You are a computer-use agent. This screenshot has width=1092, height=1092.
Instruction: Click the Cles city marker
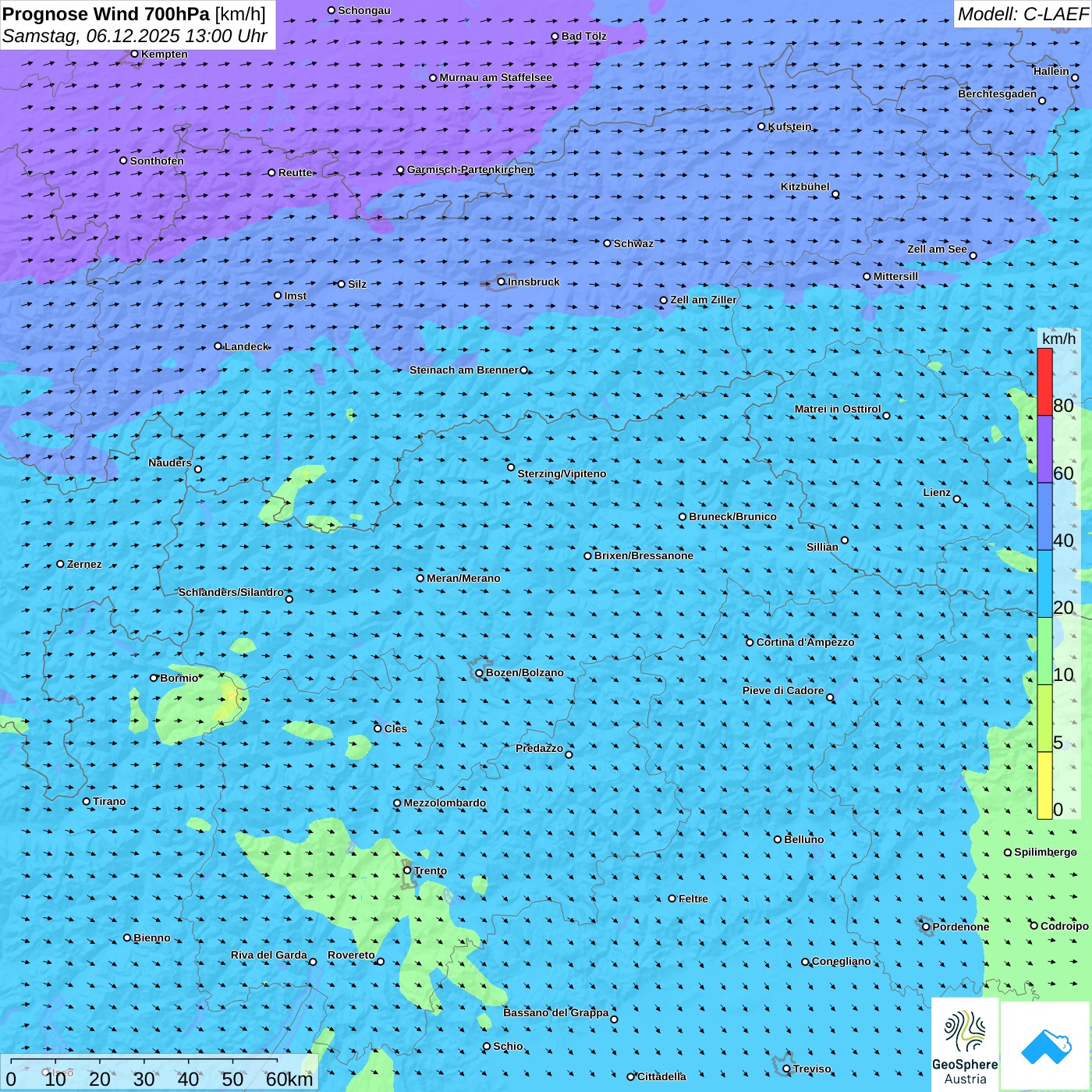click(378, 729)
